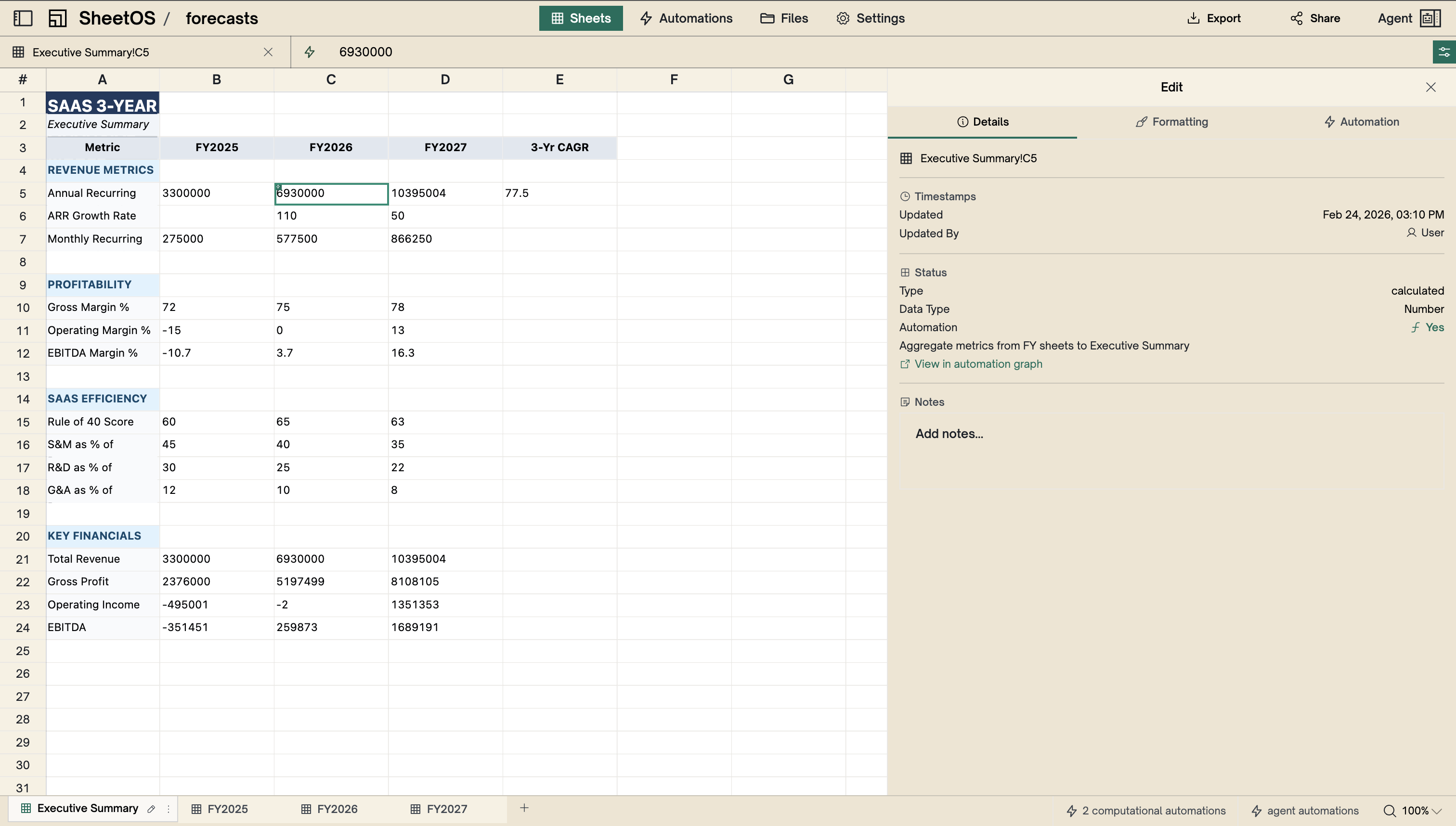The image size is (1456, 826).
Task: Open the filter settings icon at top right
Action: tap(1444, 52)
